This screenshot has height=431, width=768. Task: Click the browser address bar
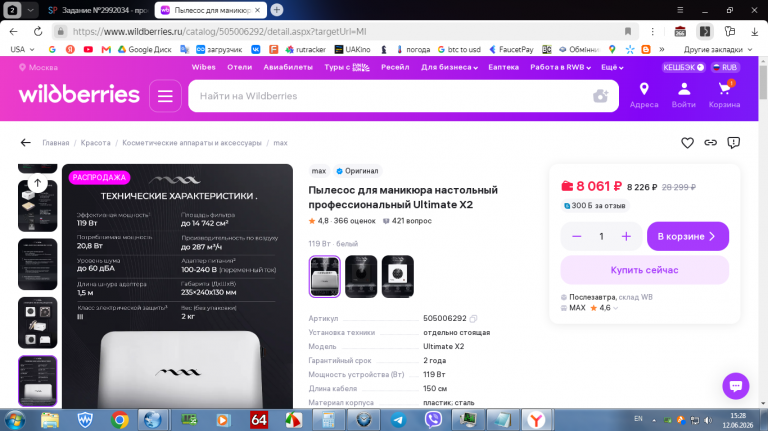click(x=343, y=31)
